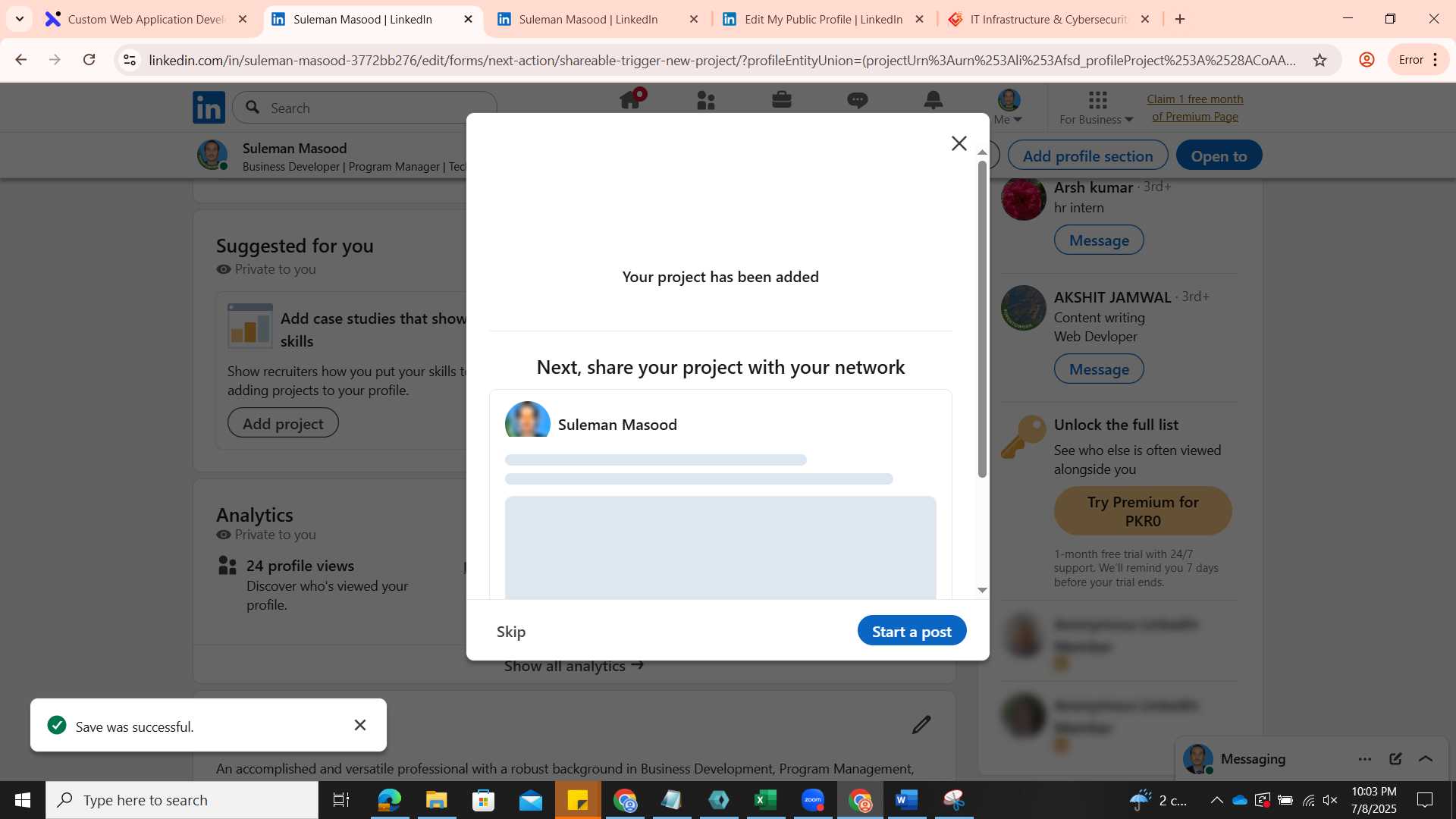1456x819 pixels.
Task: Open Word from taskbar
Action: (906, 800)
